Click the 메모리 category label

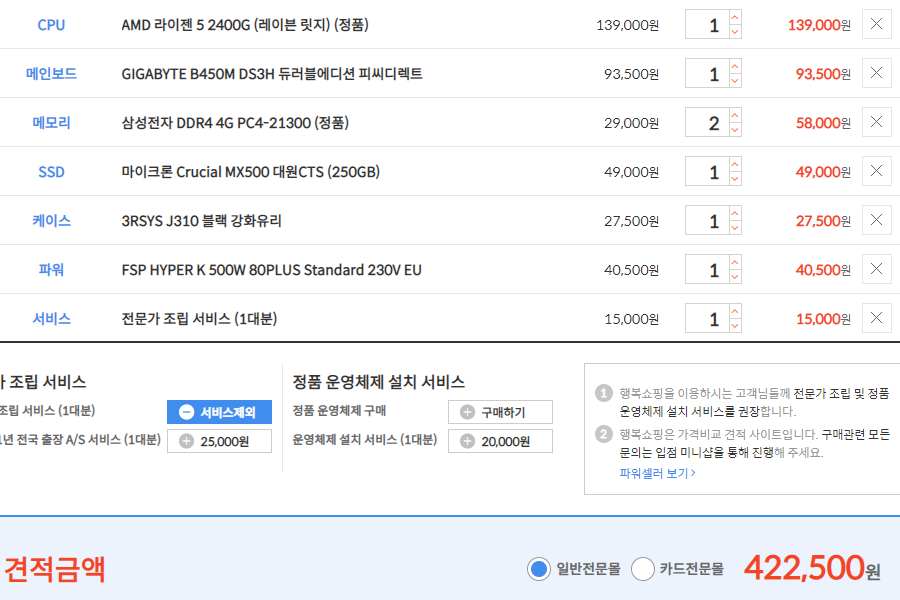point(51,123)
